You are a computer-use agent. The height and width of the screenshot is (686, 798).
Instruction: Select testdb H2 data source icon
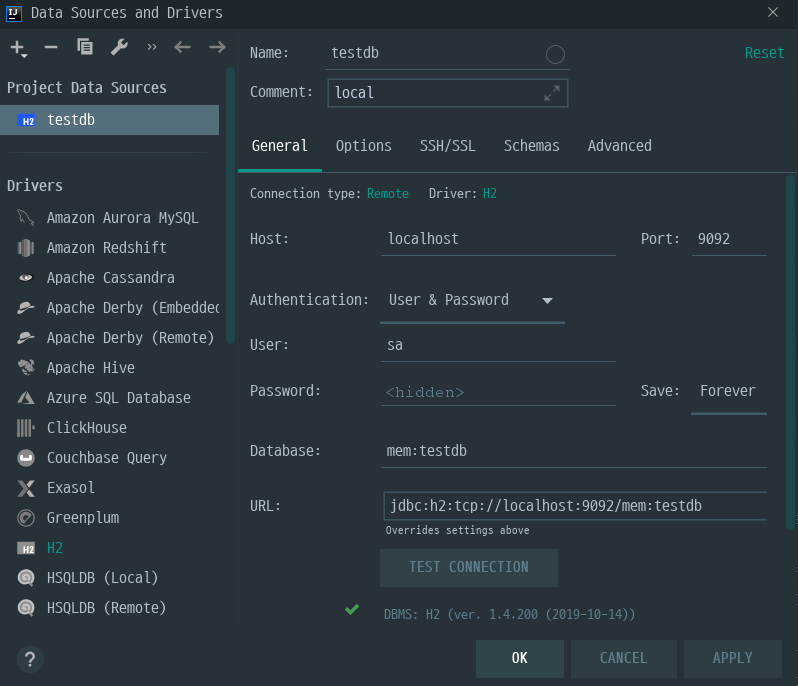26,121
